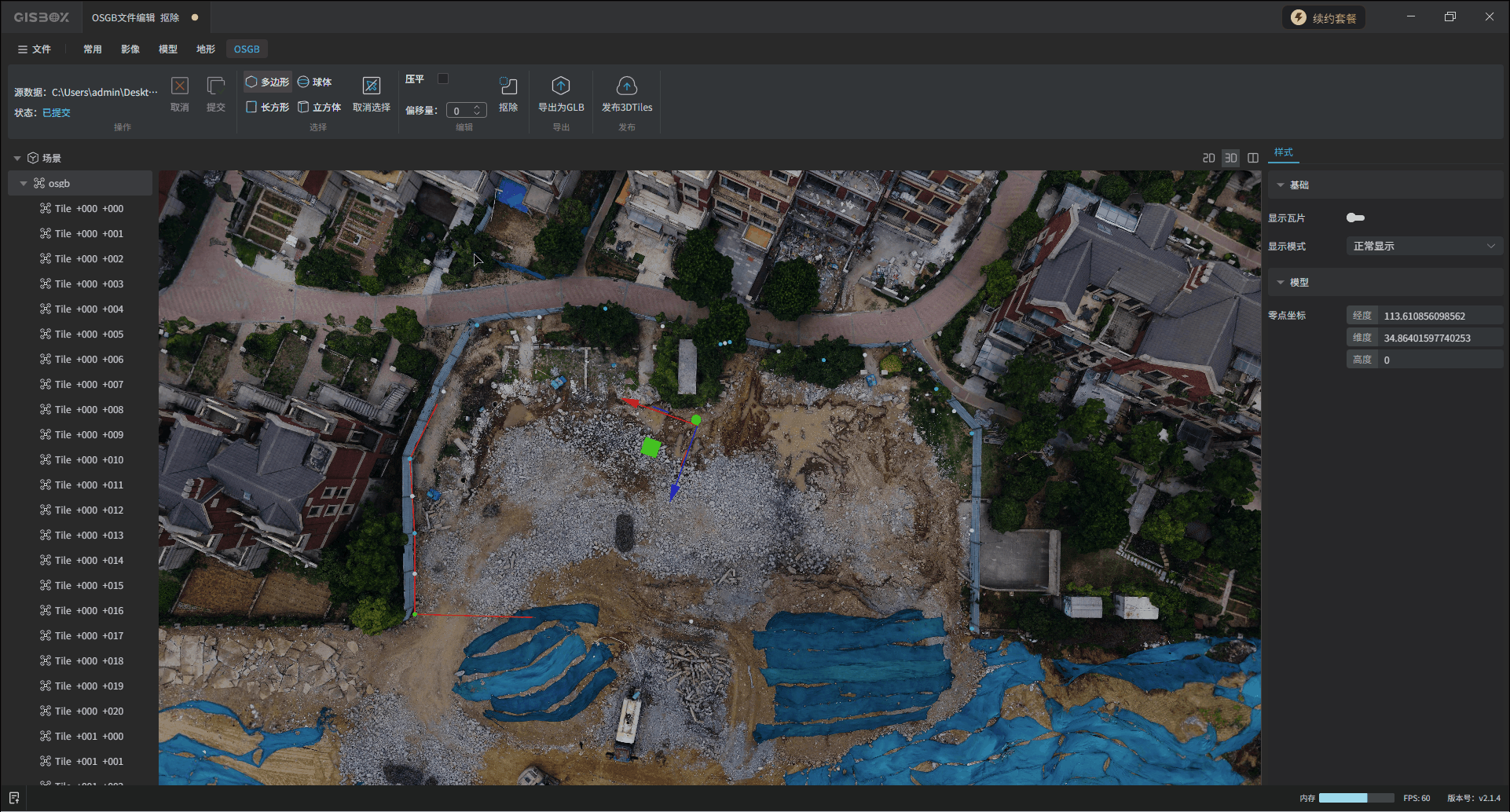The width and height of the screenshot is (1510, 812).
Task: Click the 取消 cancel icon
Action: click(180, 86)
